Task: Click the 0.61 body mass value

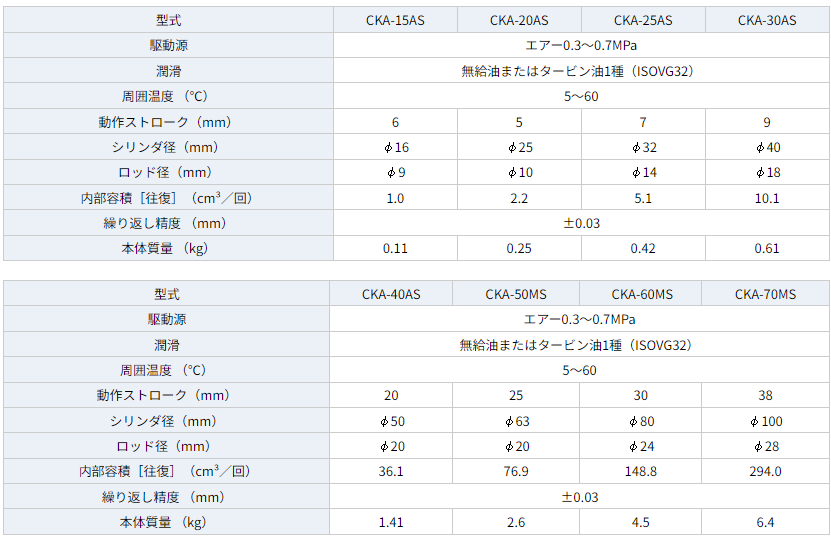Action: [x=767, y=248]
